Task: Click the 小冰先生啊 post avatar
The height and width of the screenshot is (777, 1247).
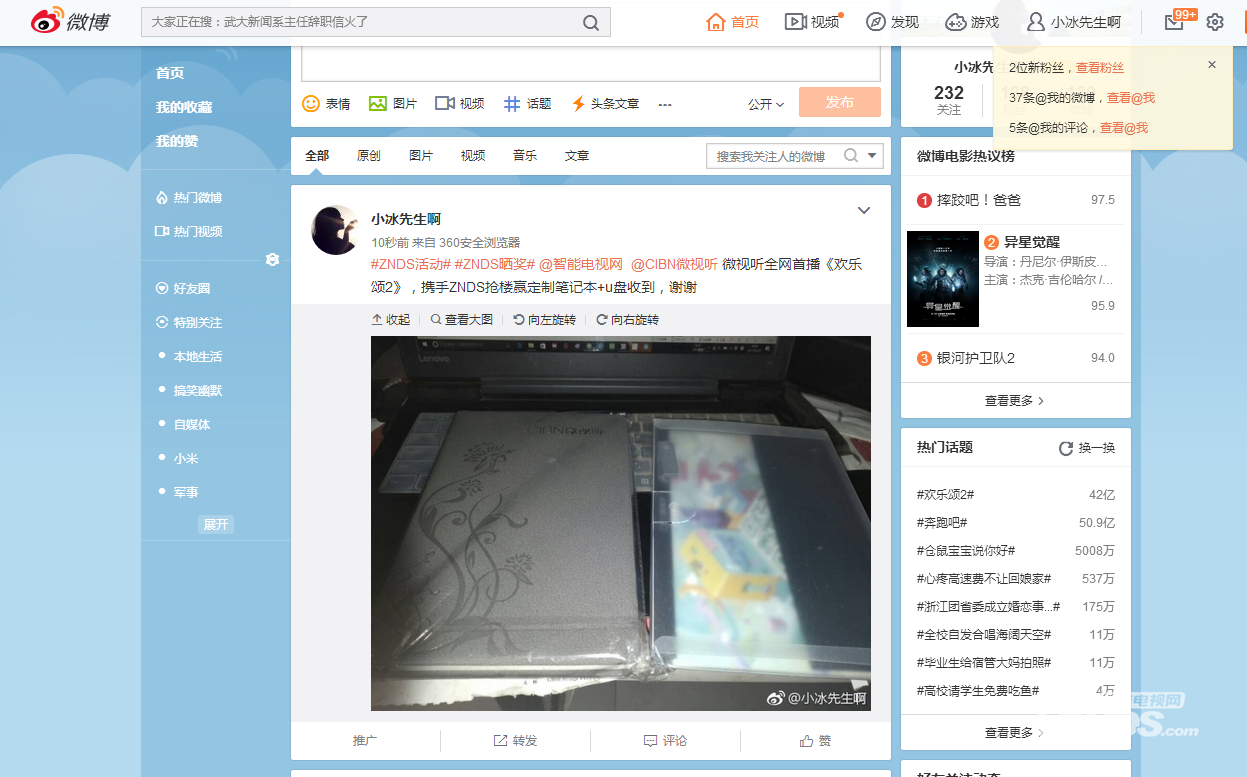Action: pos(335,230)
